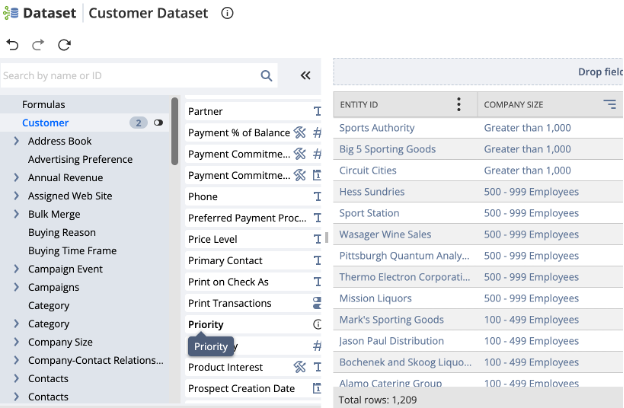Expand the Address Book tree node
The width and height of the screenshot is (624, 408).
(x=16, y=141)
